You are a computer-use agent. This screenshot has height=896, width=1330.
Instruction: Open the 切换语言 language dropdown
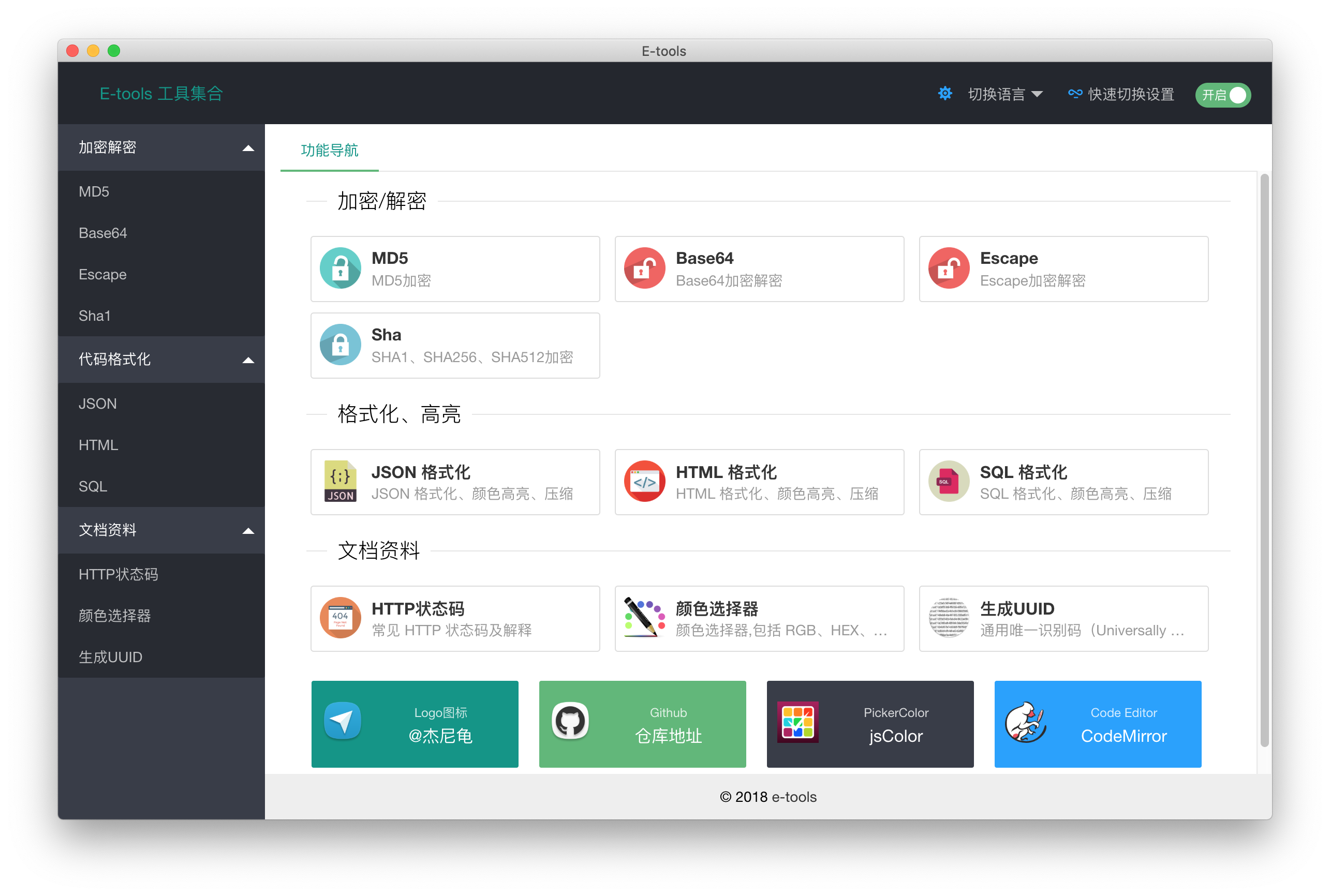pos(1005,94)
